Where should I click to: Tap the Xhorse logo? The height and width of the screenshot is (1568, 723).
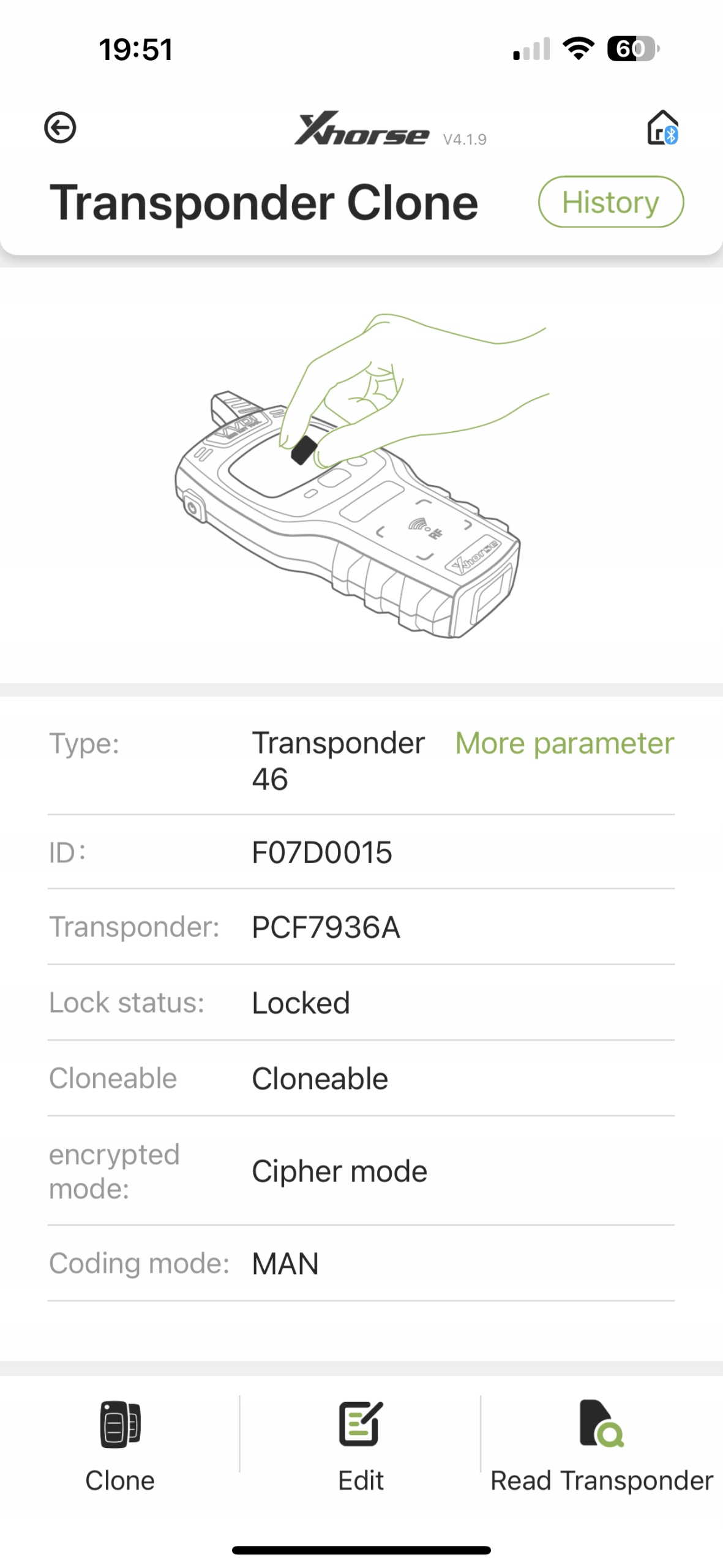(x=361, y=129)
